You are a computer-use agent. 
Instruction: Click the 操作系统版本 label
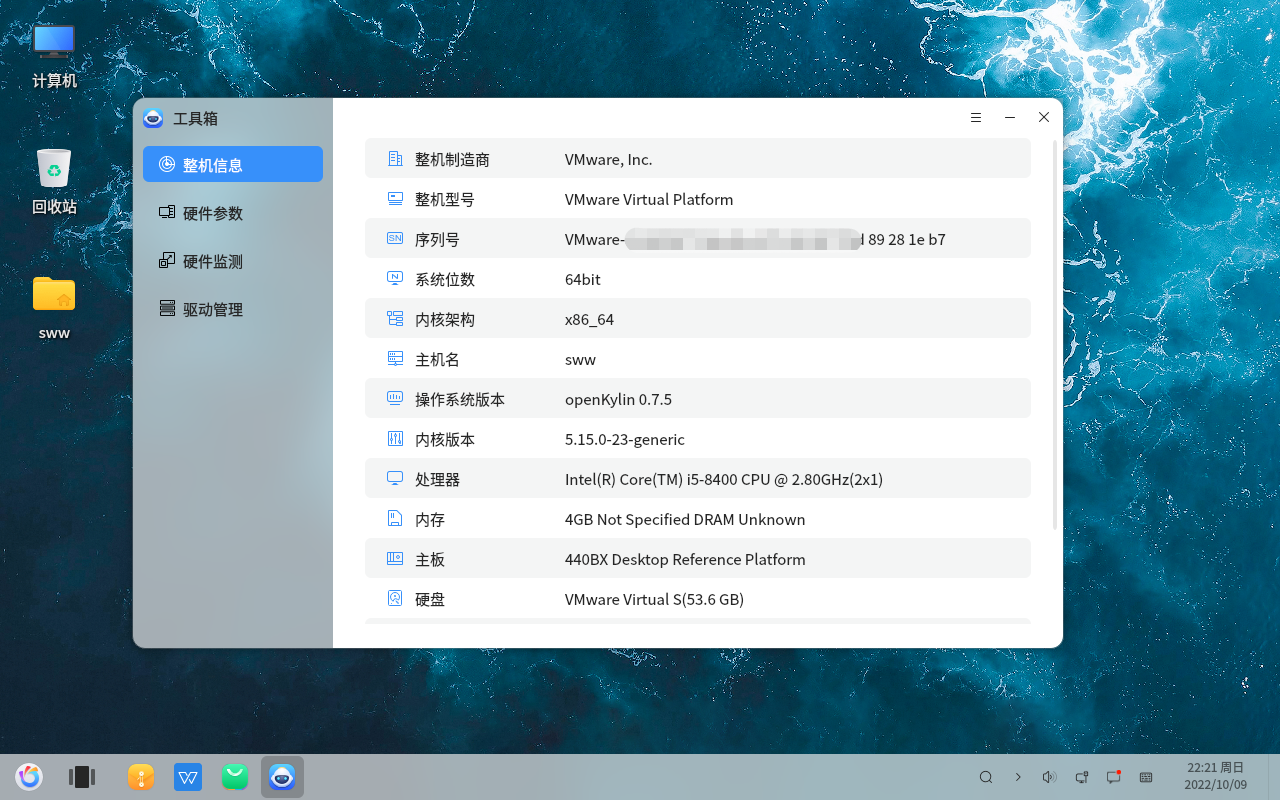pos(460,399)
